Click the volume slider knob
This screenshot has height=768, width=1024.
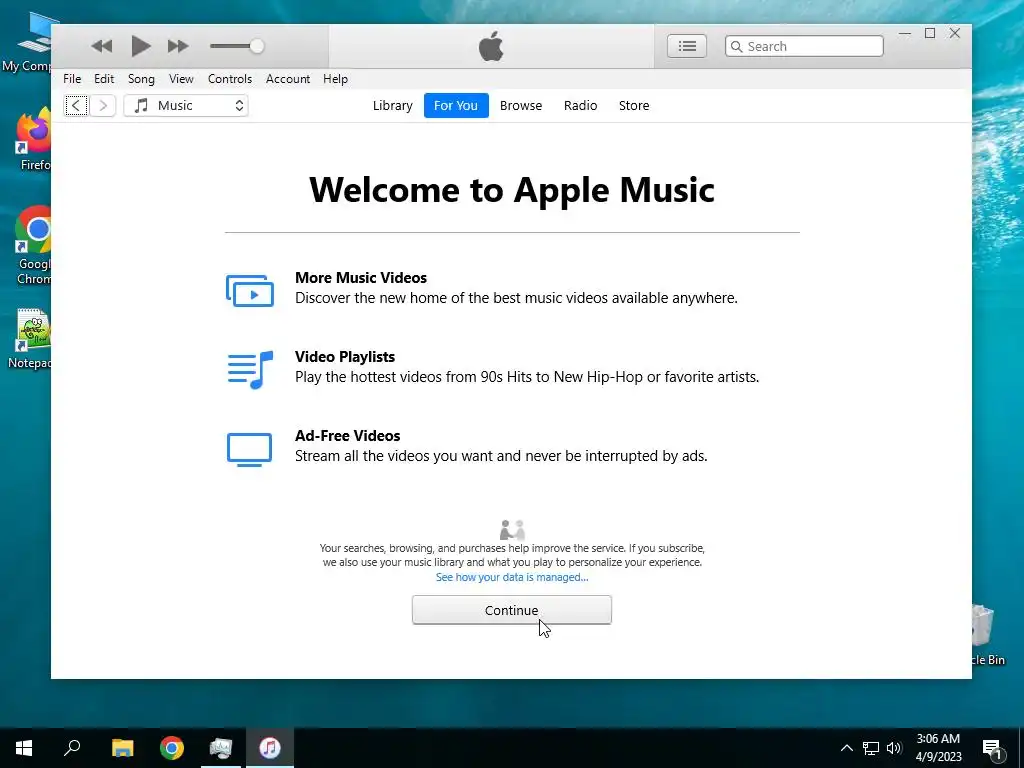(257, 46)
